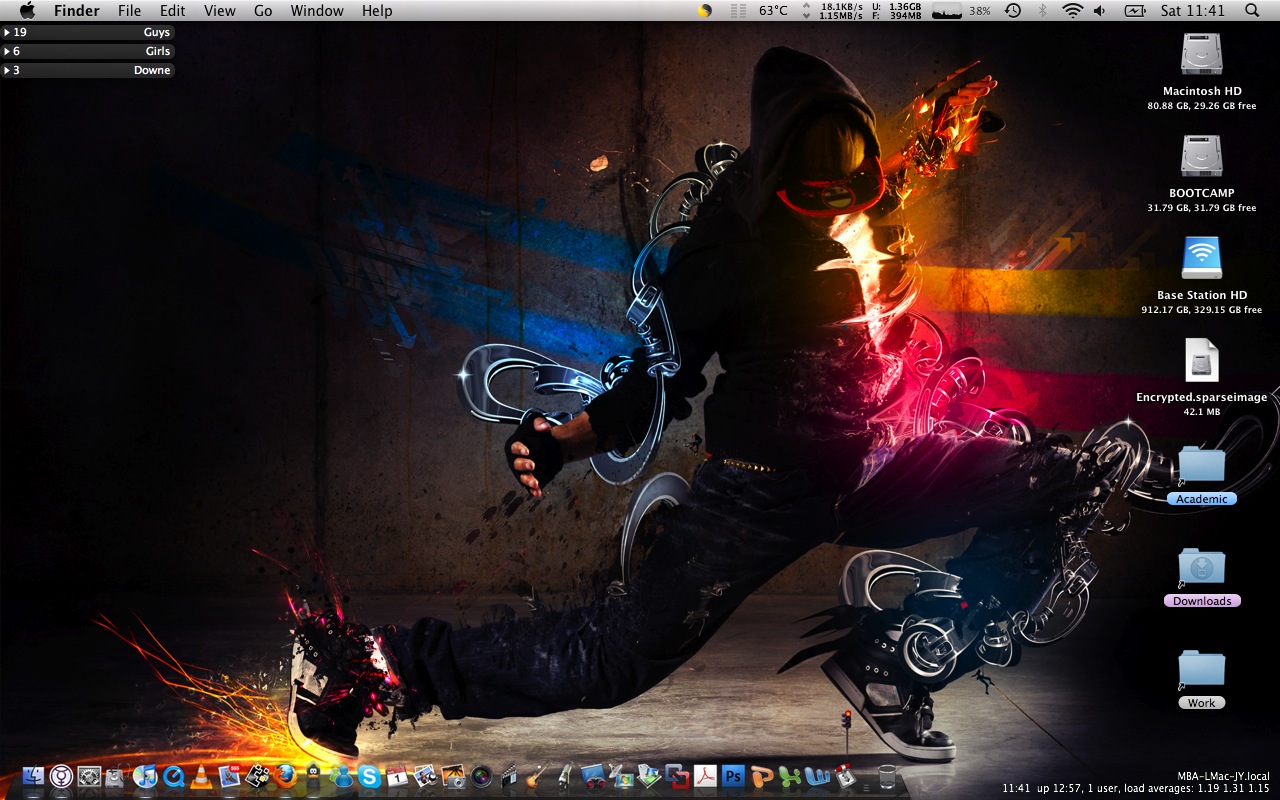Open Microsoft Word in the dock
The width and height of the screenshot is (1280, 800).
(817, 775)
